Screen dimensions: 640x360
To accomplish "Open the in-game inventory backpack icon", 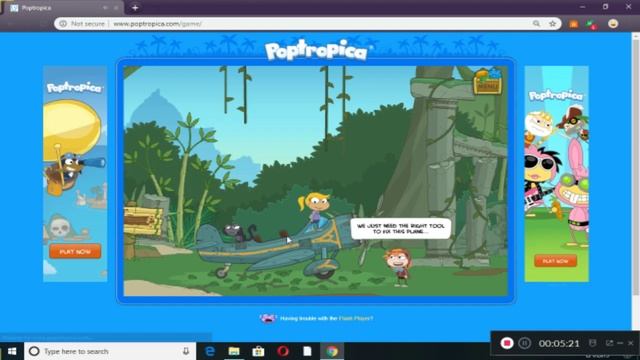I will [x=488, y=82].
